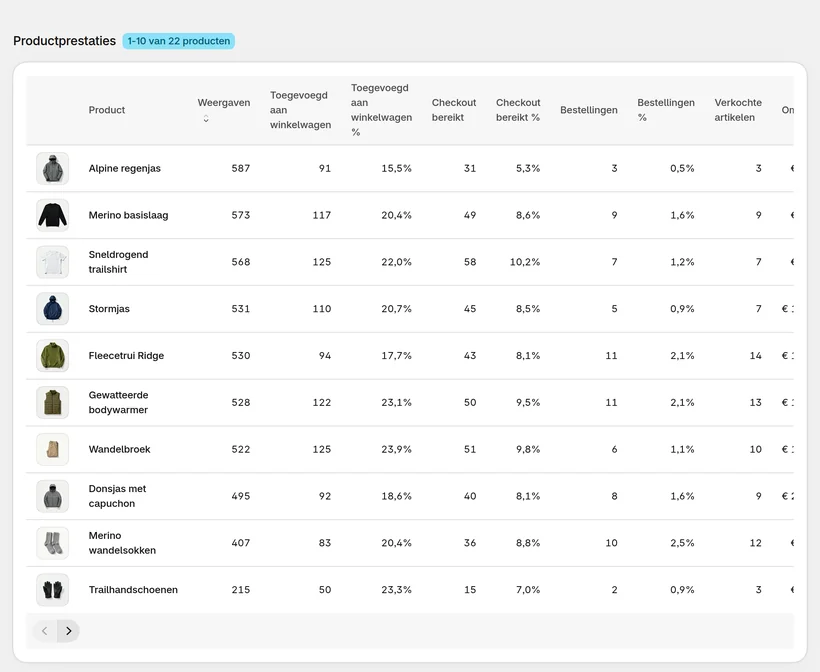Select Merino basislaag views value 573
Viewport: 820px width, 672px height.
241,215
